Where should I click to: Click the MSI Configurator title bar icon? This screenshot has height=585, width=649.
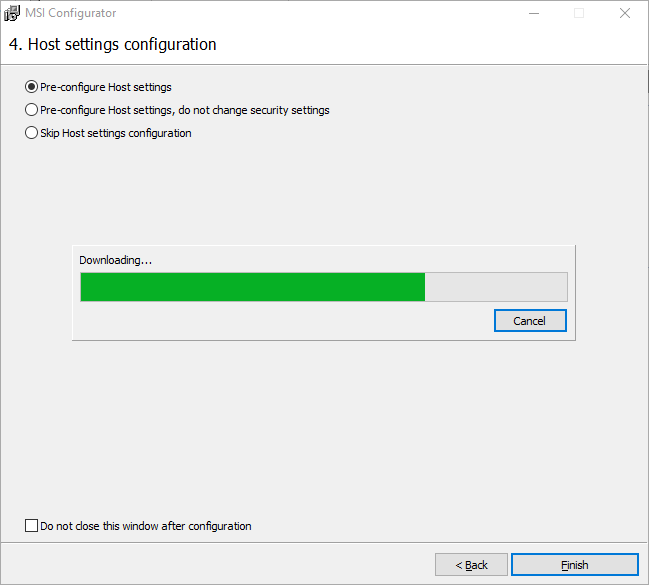click(x=13, y=13)
